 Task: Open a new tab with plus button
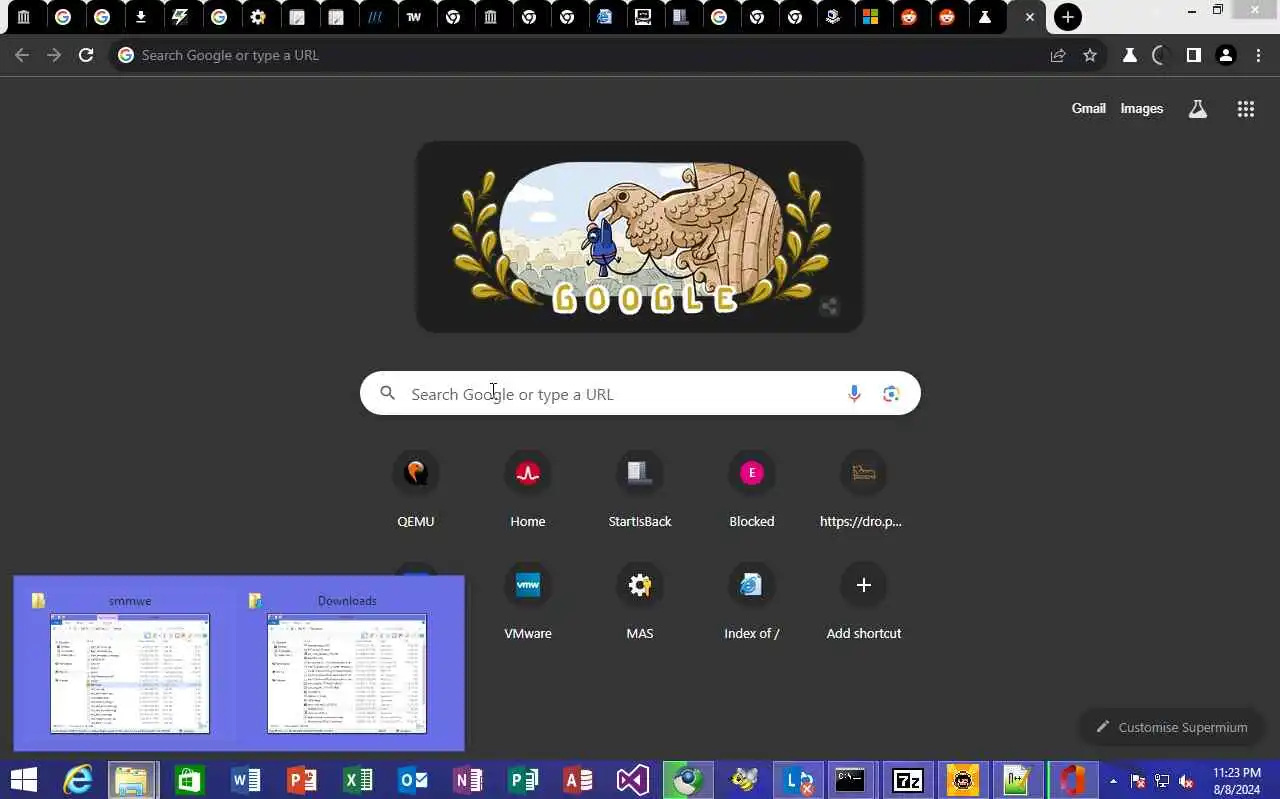(x=1068, y=17)
